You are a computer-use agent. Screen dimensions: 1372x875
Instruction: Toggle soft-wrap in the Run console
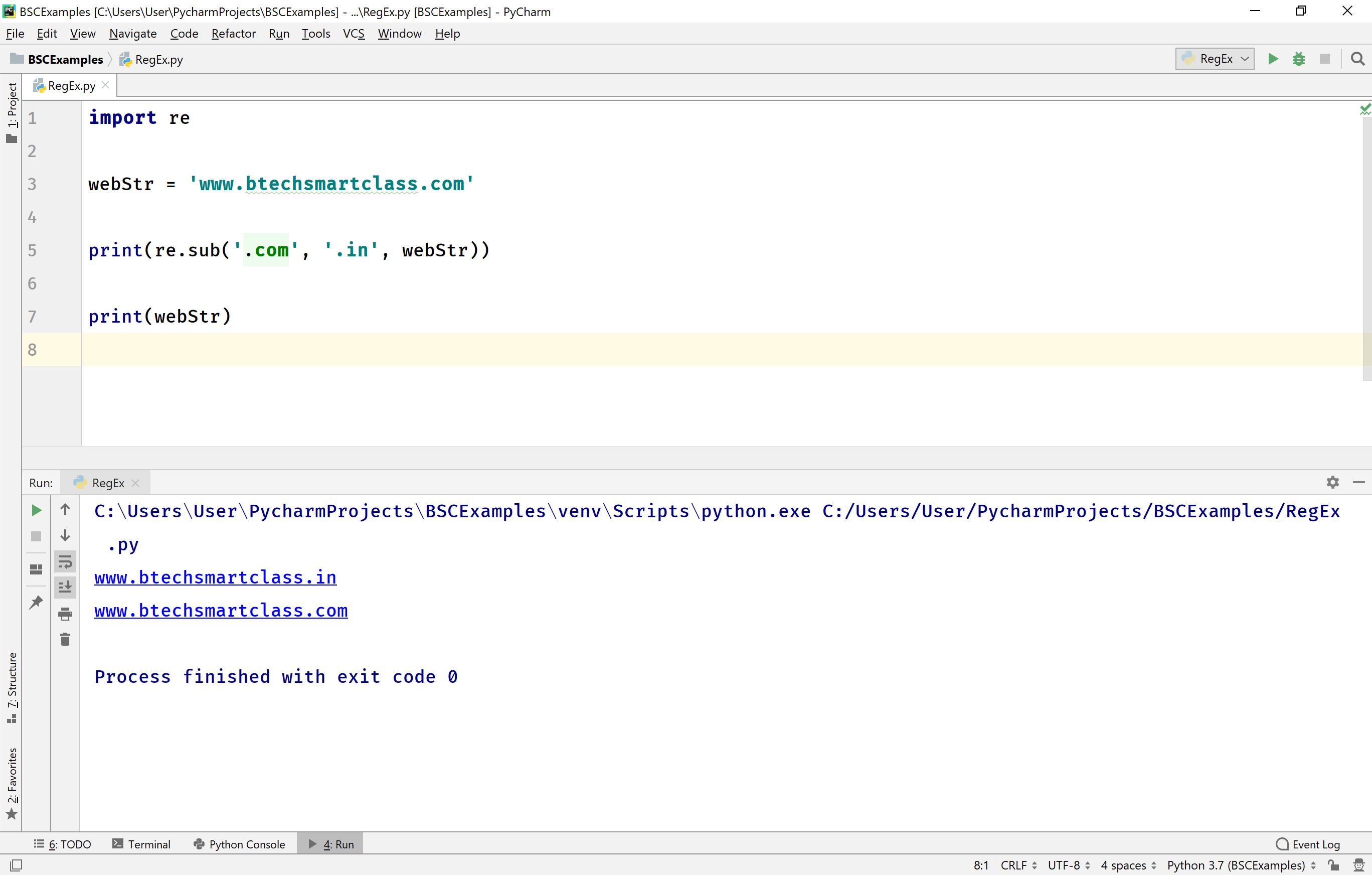(x=65, y=562)
